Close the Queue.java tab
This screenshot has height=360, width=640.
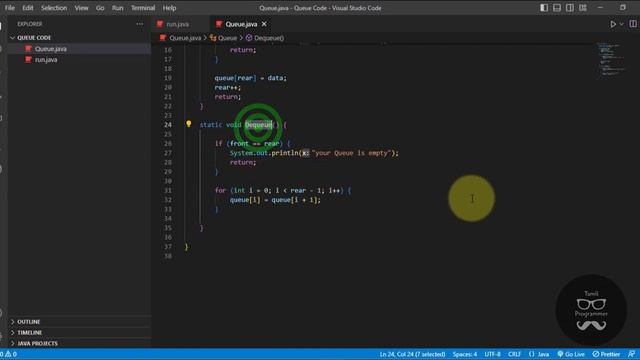pyautogui.click(x=264, y=24)
